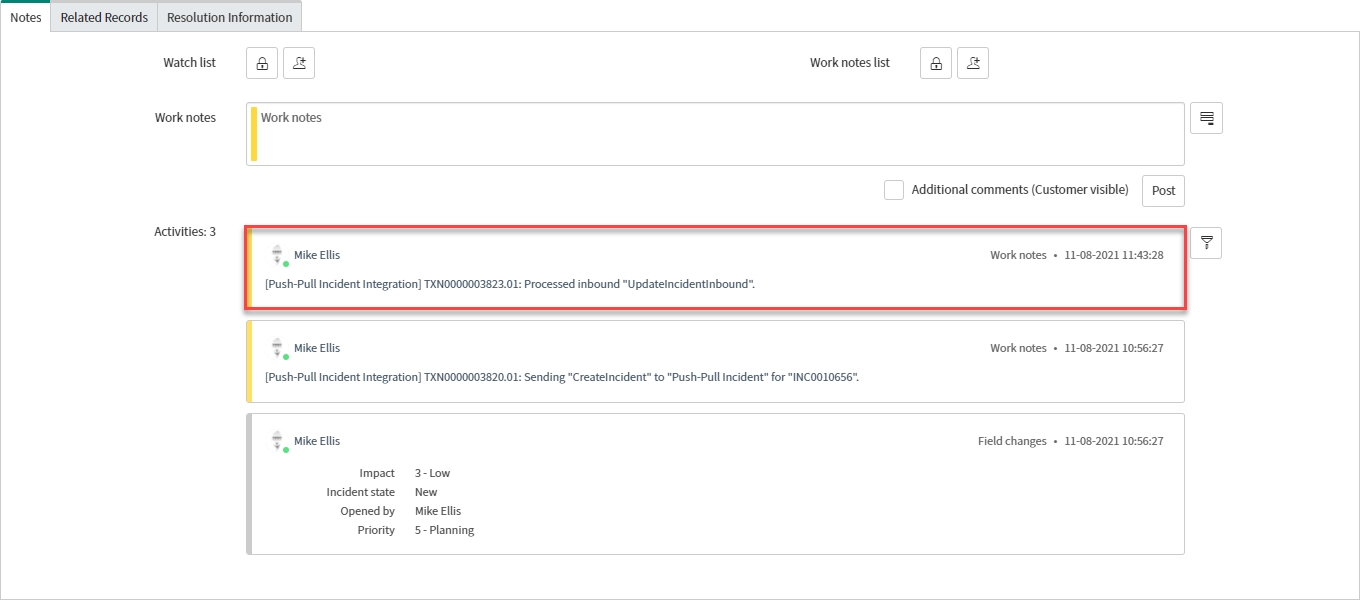The width and height of the screenshot is (1360, 600).
Task: Click the Field changes activity label
Action: tap(1012, 441)
